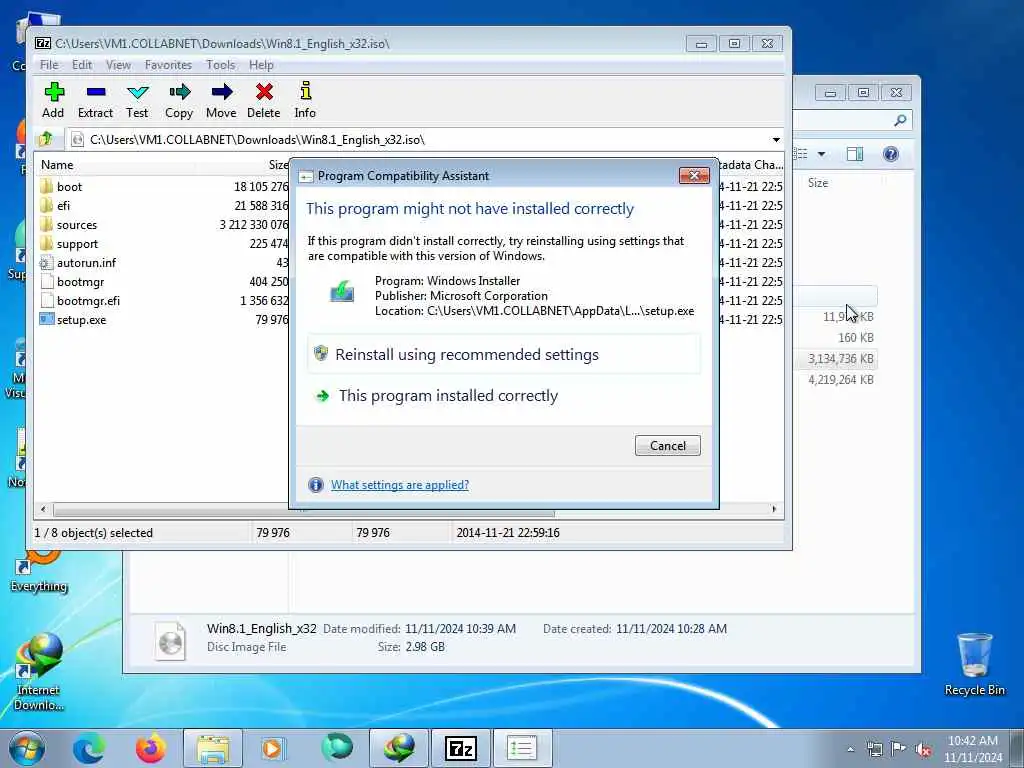
Task: Open the File menu
Action: [49, 65]
